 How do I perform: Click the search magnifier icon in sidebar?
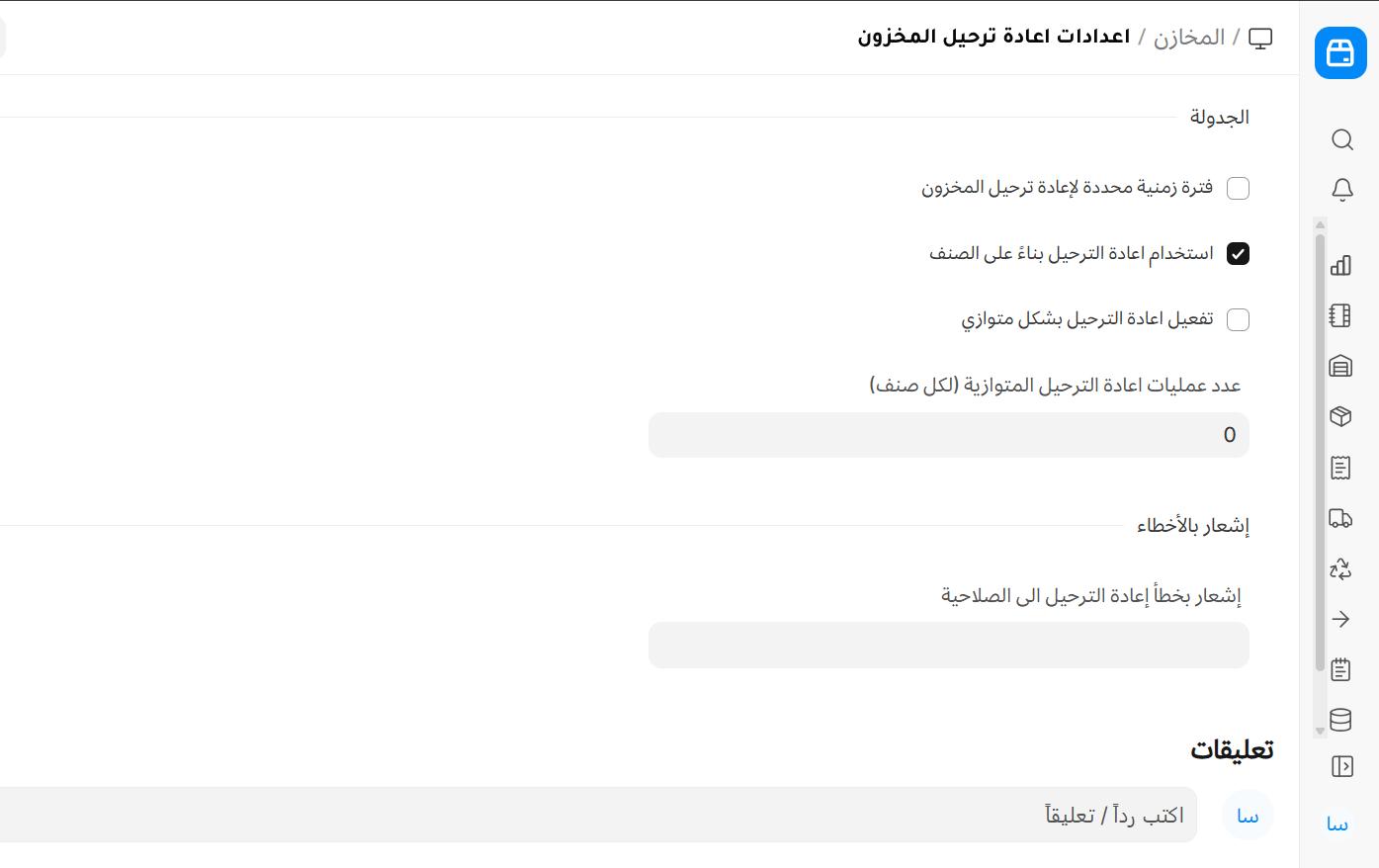1341,139
